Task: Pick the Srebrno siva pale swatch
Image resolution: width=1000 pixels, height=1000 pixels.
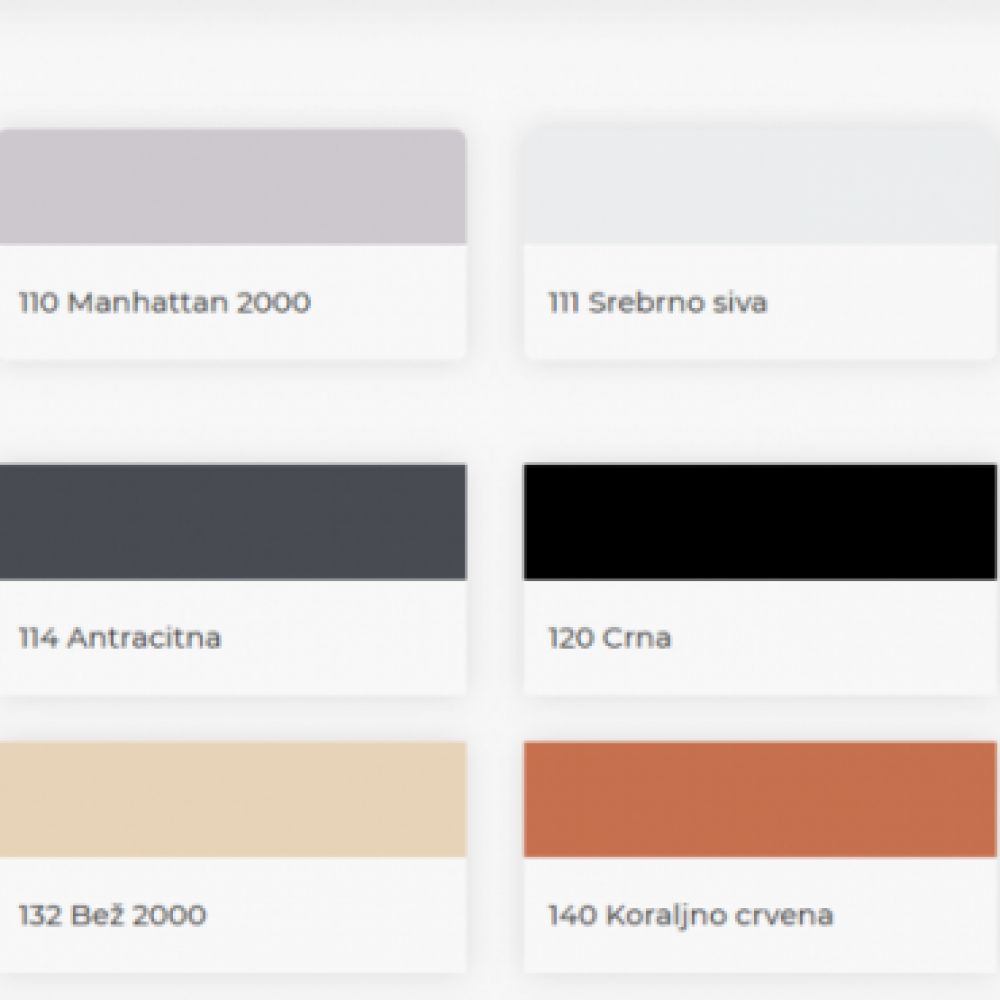Action: (760, 187)
